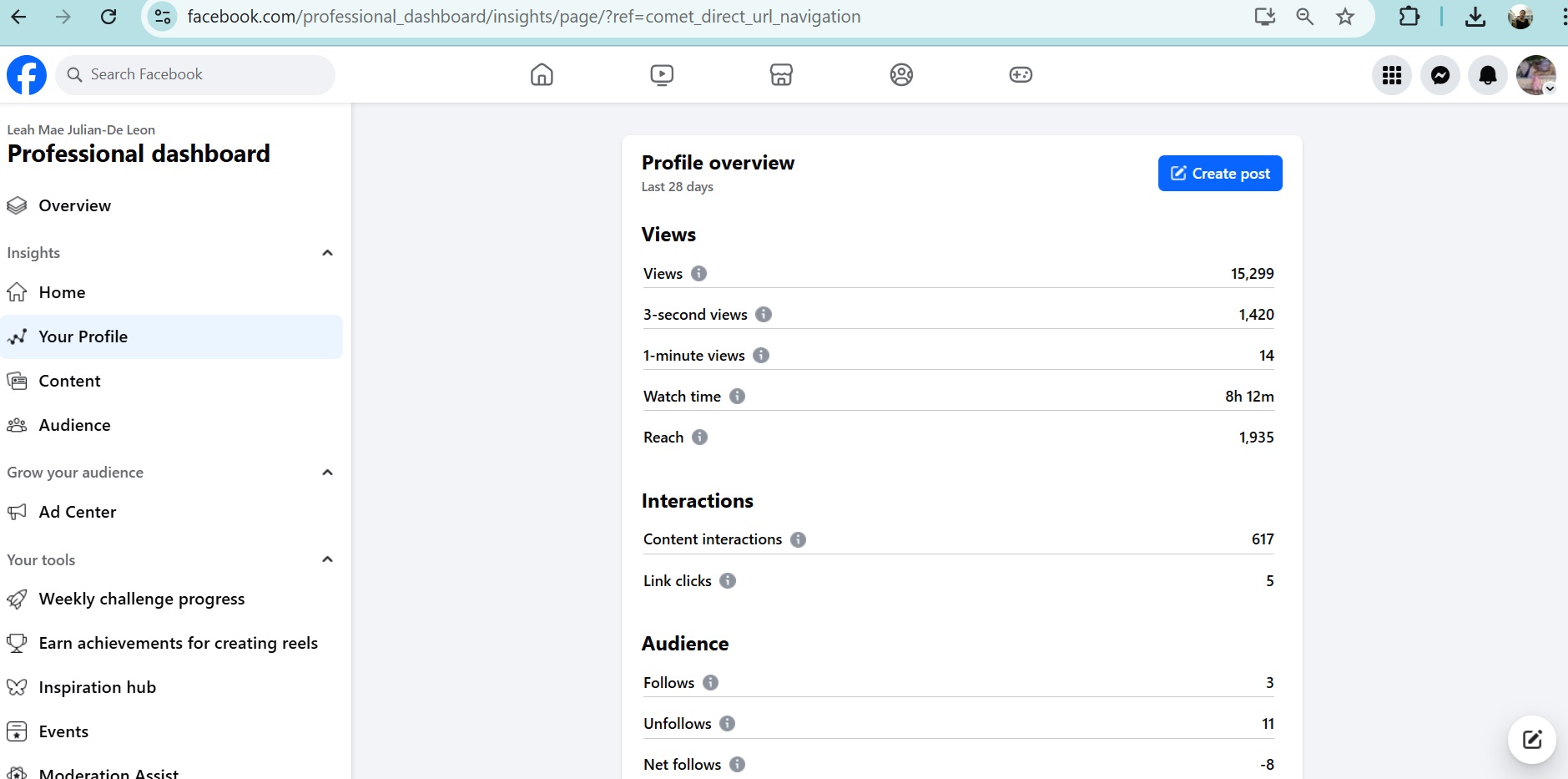The image size is (1568, 779).
Task: Open the Content insights menu item
Action: click(69, 381)
